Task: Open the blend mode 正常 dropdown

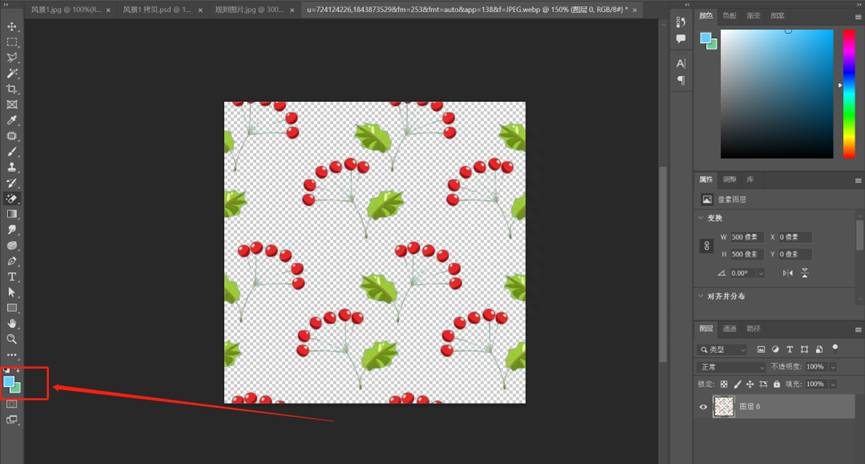Action: (x=730, y=367)
